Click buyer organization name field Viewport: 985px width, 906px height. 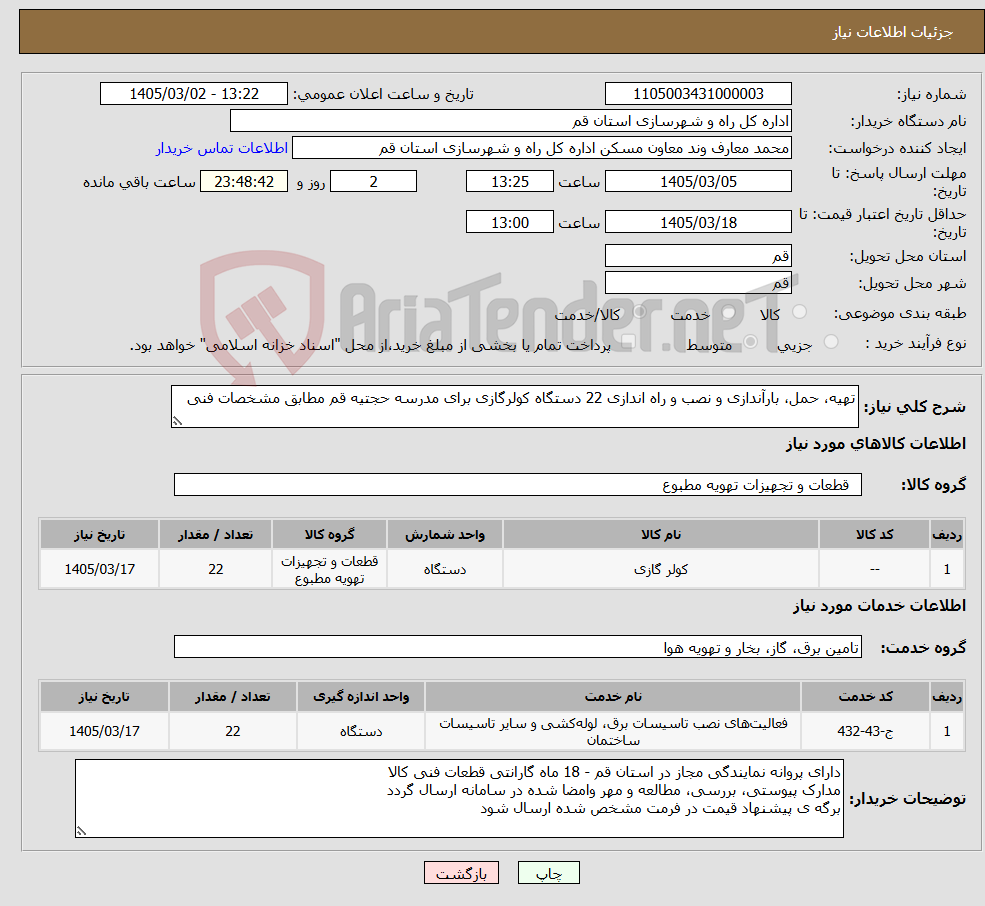tap(510, 121)
